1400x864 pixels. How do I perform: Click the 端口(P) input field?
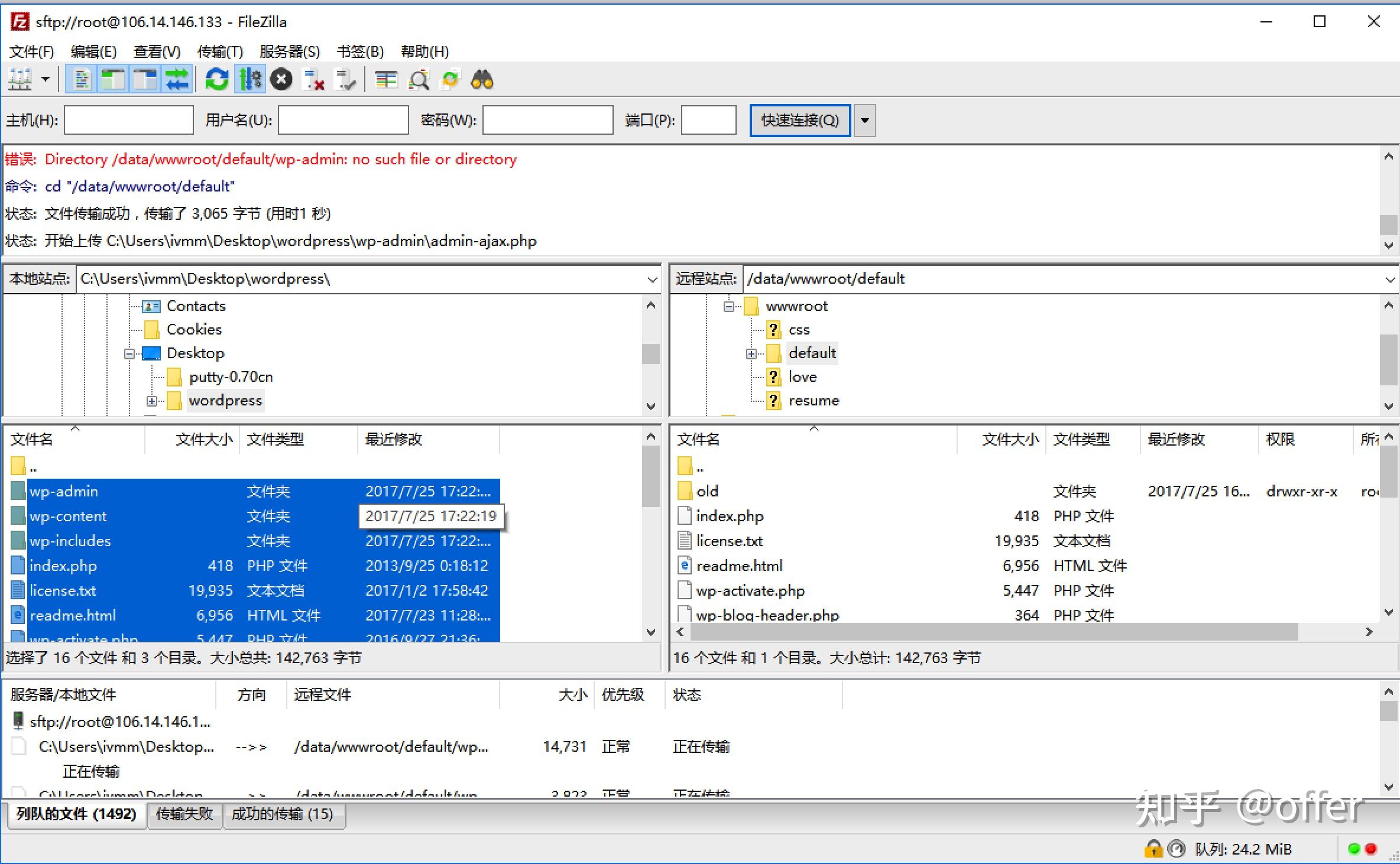(709, 120)
